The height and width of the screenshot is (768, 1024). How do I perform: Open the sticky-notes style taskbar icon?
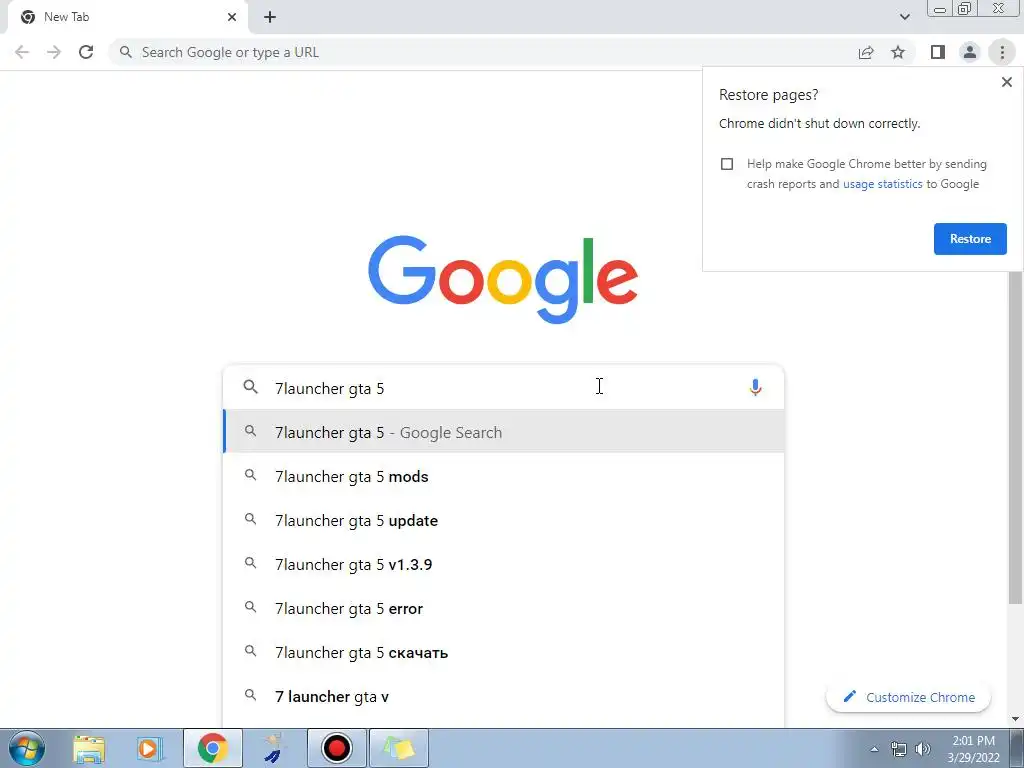click(398, 748)
